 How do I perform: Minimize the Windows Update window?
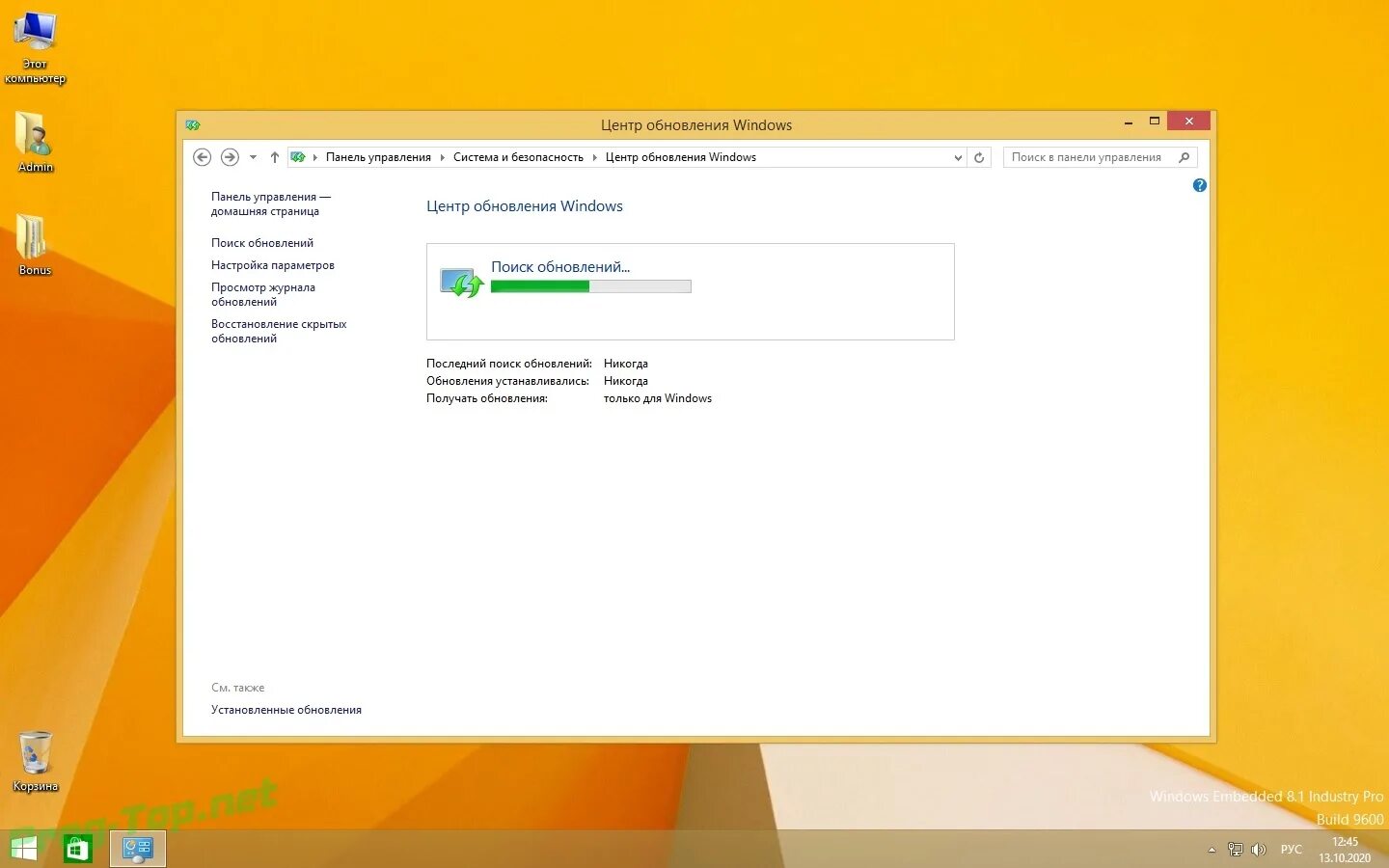[x=1129, y=122]
